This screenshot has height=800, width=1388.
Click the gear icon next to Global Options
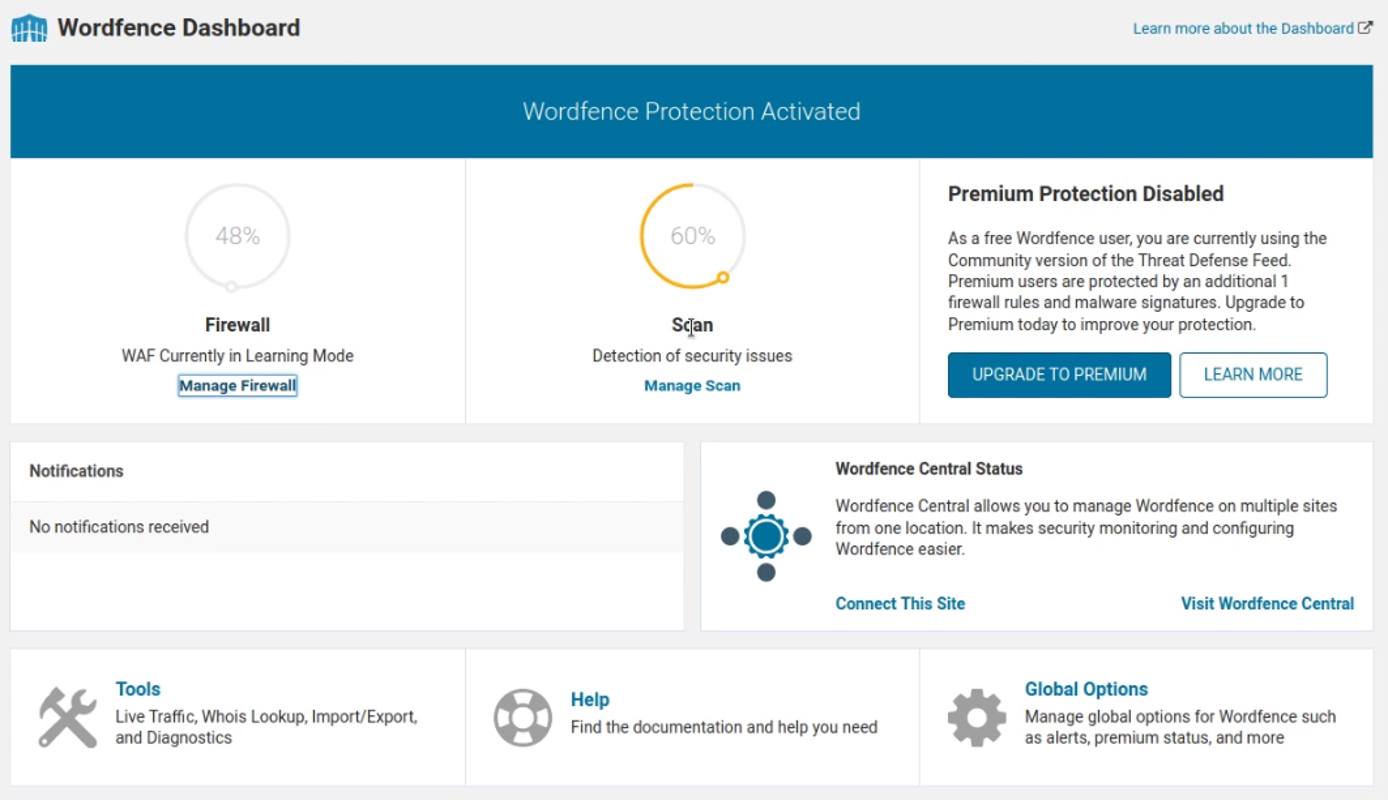pos(977,716)
